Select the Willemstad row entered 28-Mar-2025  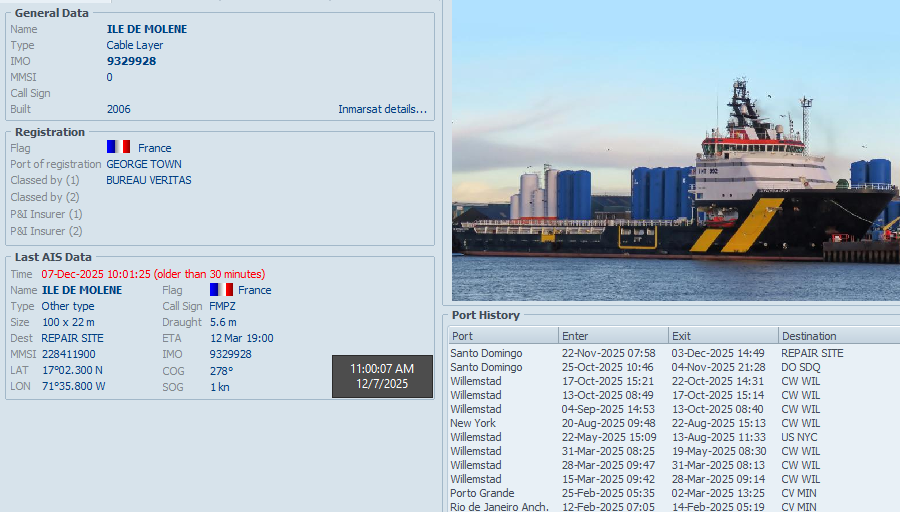pos(674,465)
